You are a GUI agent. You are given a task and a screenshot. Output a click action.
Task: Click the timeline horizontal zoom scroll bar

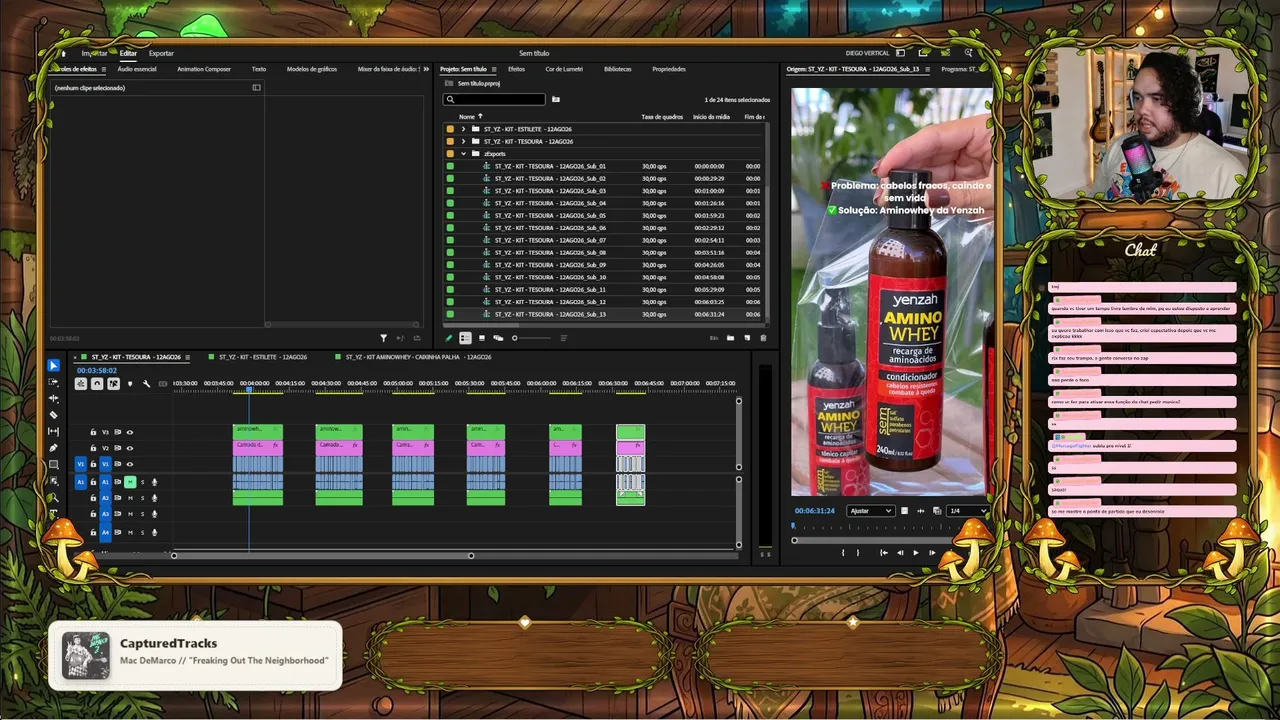(322, 556)
